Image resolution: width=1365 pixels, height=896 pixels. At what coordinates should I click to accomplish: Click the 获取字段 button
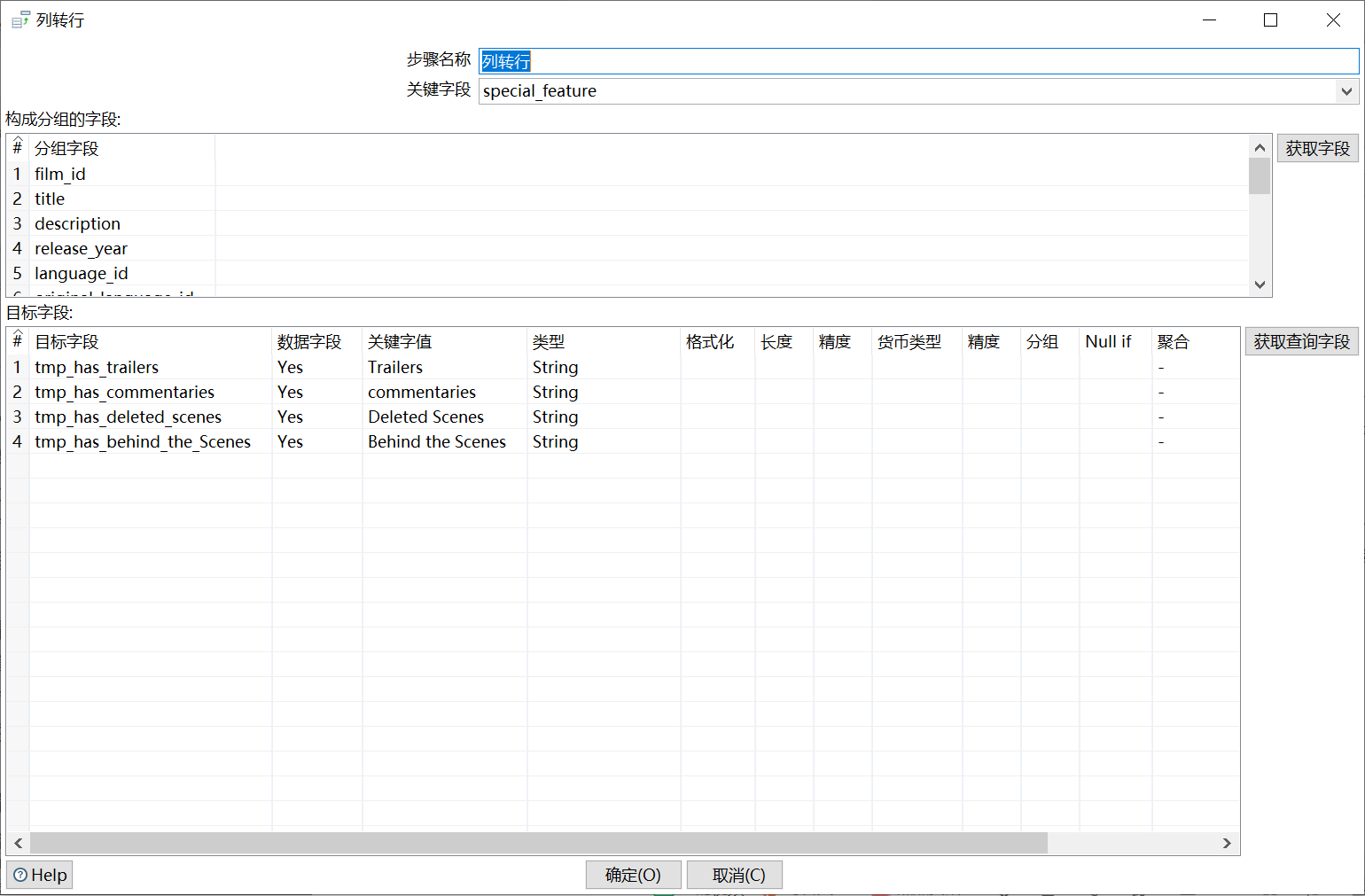1317,147
